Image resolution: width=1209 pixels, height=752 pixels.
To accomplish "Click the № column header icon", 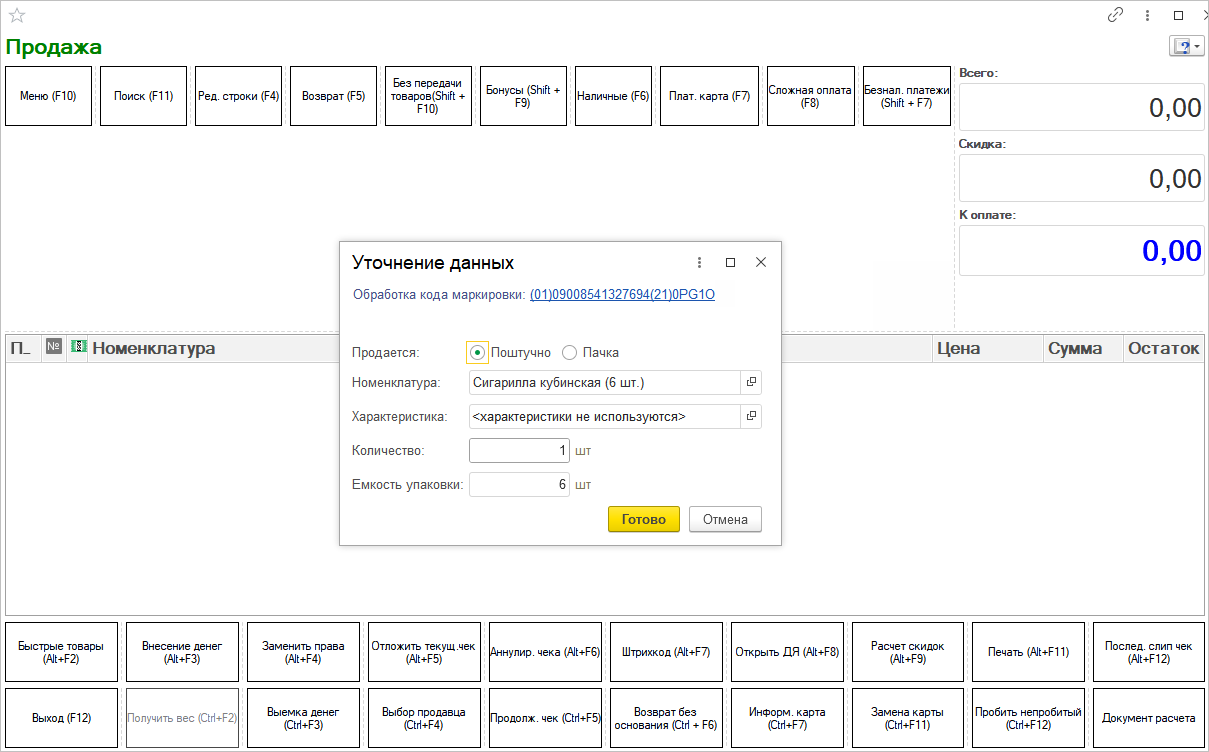I will [54, 347].
